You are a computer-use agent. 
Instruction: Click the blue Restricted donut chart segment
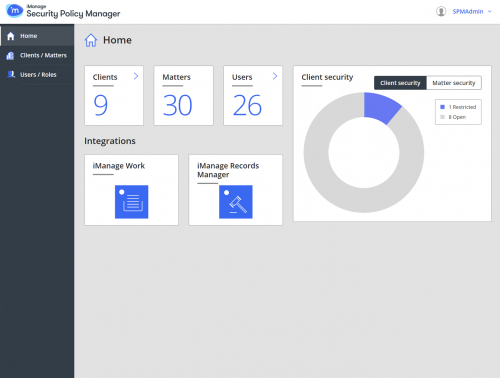(x=381, y=107)
